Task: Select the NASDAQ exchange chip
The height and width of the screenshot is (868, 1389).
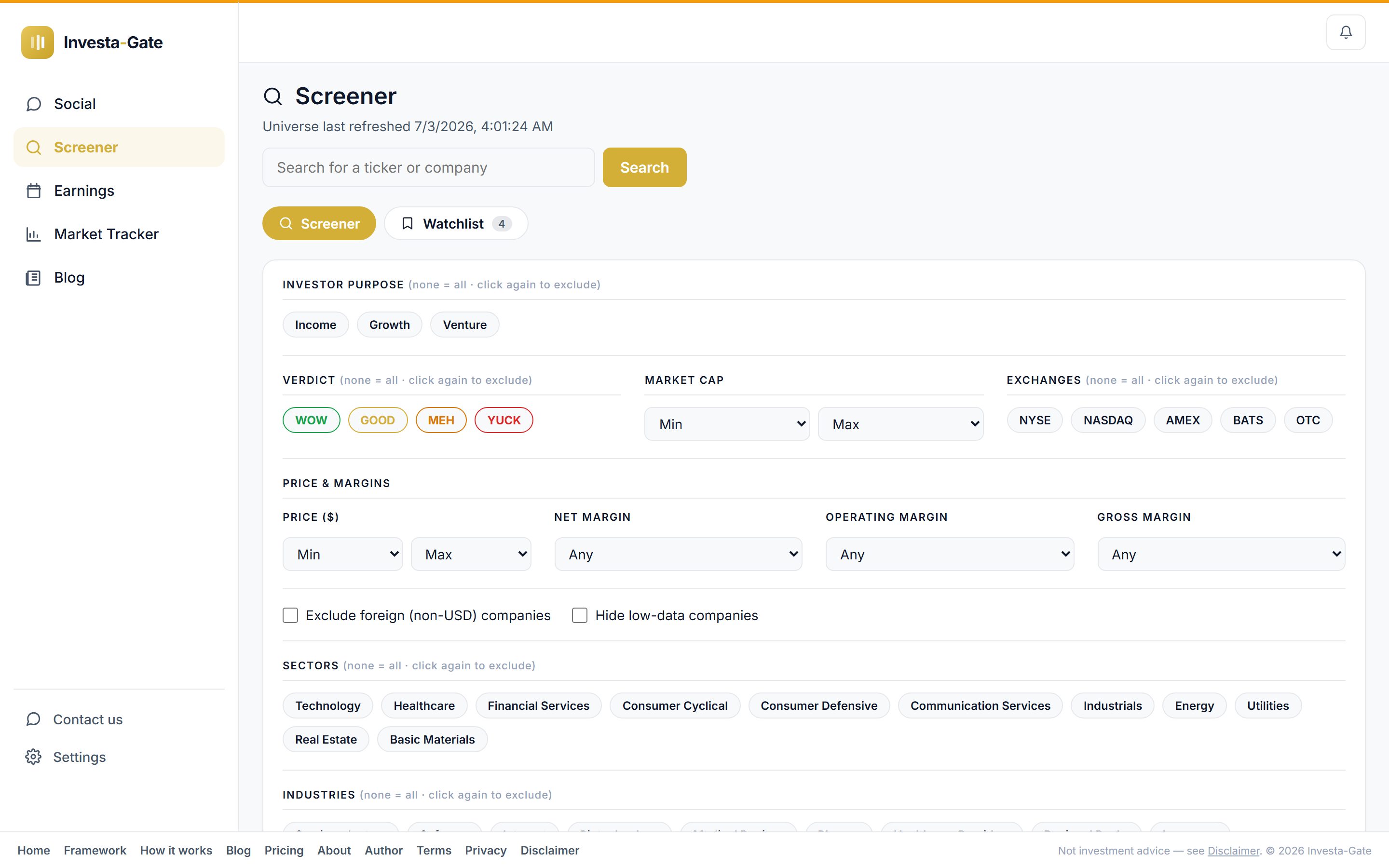Action: tap(1108, 420)
